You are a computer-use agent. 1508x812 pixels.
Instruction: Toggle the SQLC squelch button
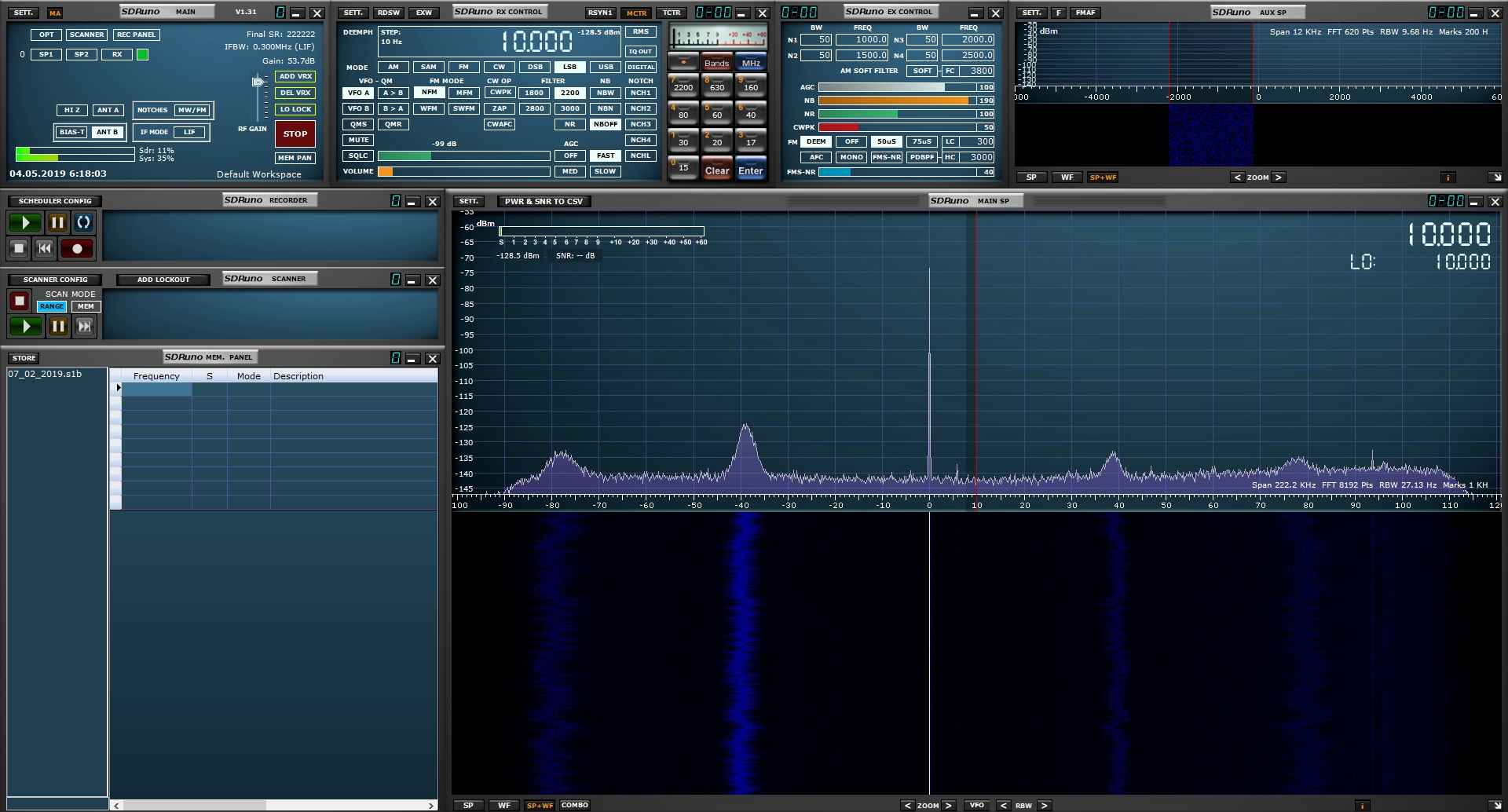point(358,155)
